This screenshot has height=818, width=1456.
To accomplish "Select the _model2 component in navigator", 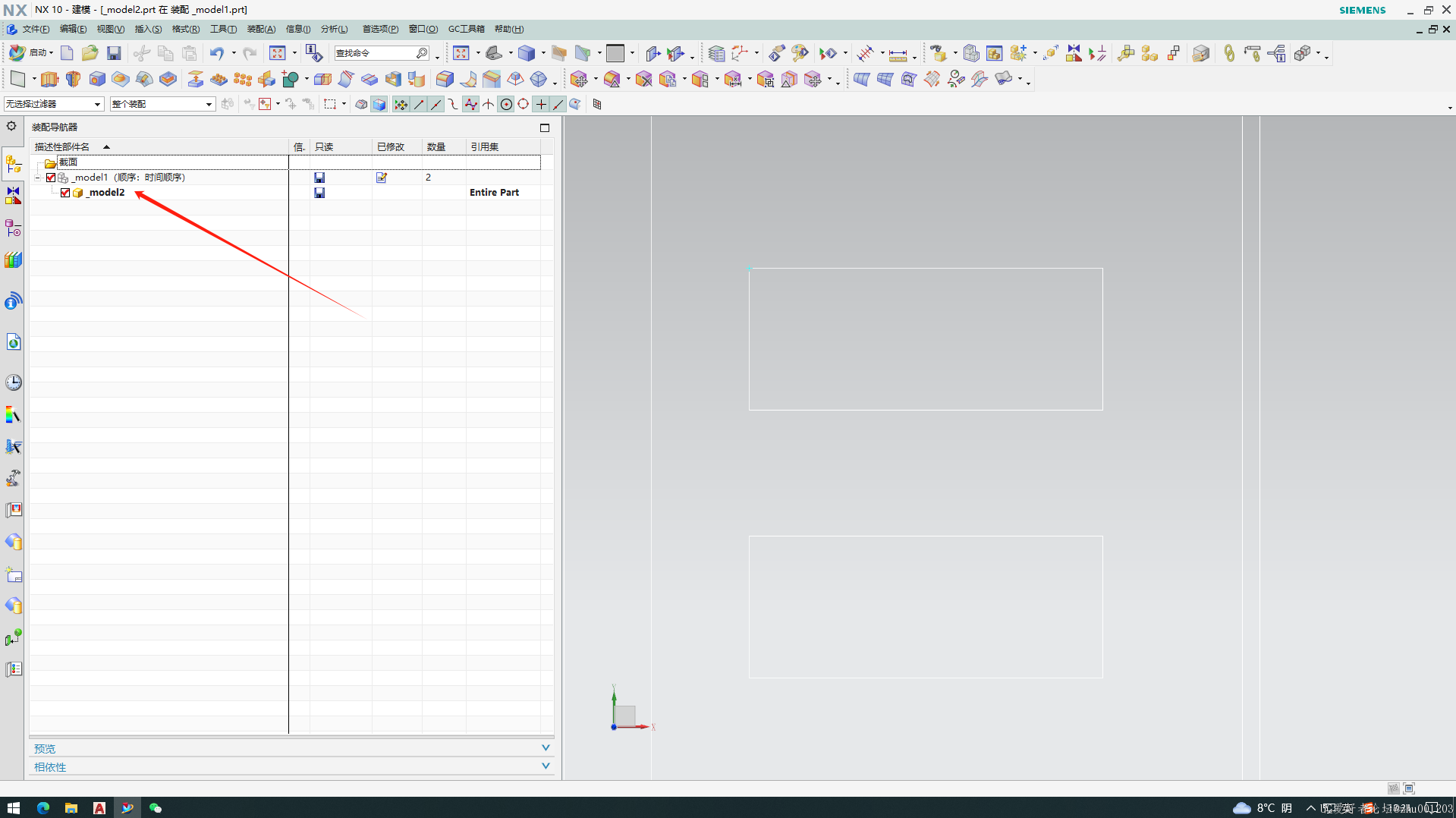I will tap(106, 193).
